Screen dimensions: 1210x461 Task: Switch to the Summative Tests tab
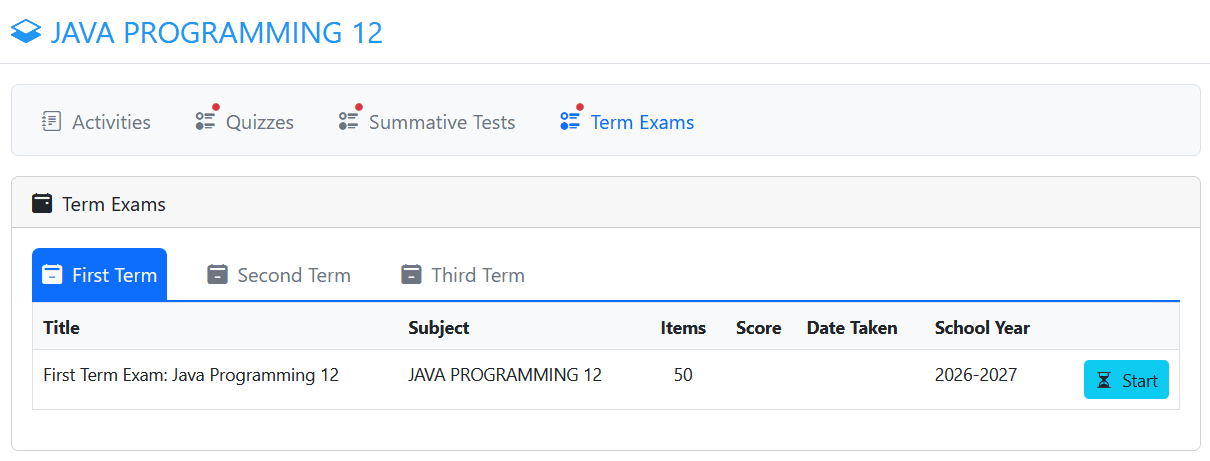click(427, 122)
